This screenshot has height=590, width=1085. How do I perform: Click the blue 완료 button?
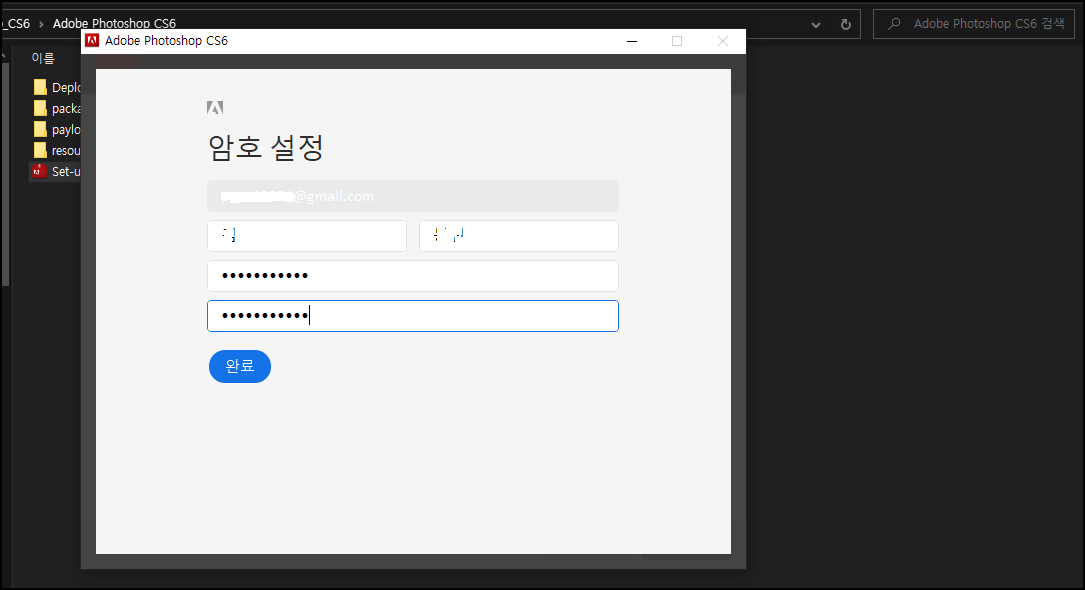point(239,366)
